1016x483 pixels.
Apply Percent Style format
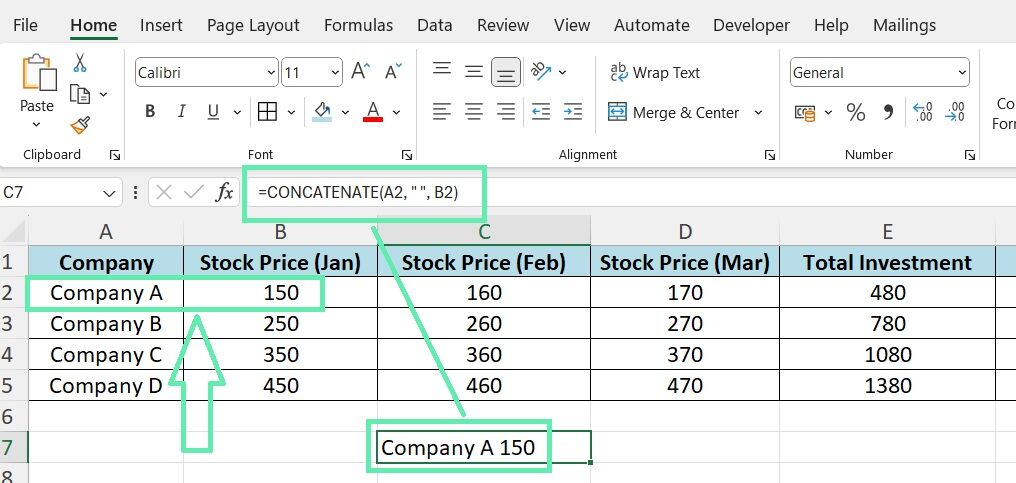click(x=855, y=112)
